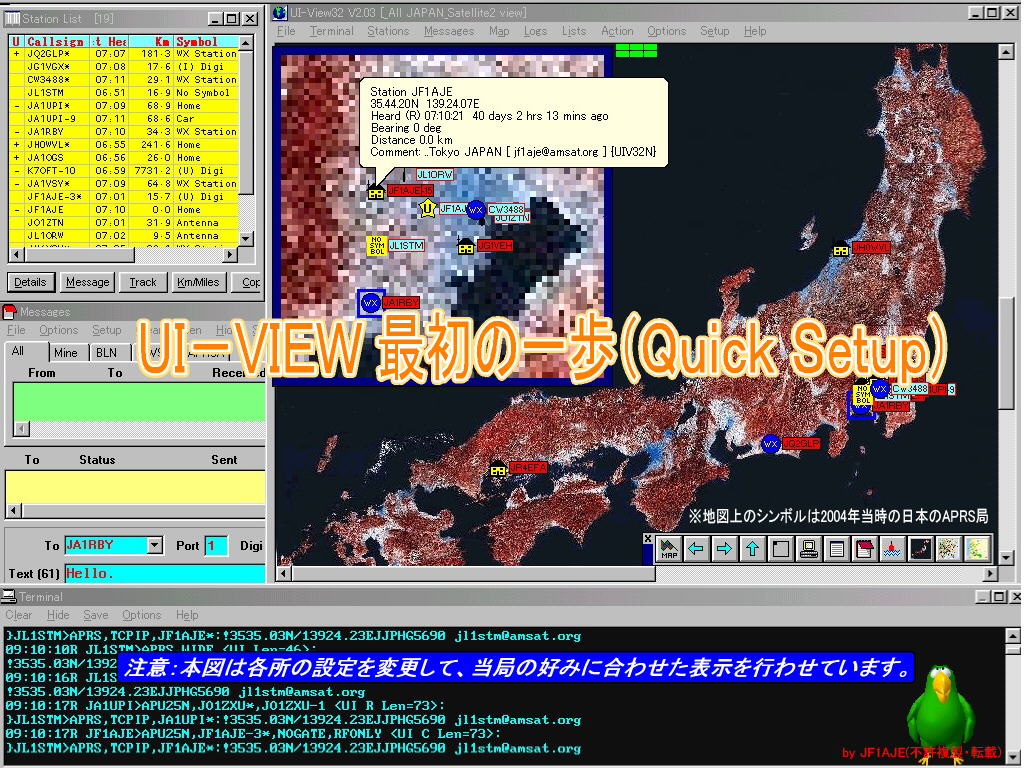
Task: Click the Details button in Station List
Action: (x=30, y=282)
